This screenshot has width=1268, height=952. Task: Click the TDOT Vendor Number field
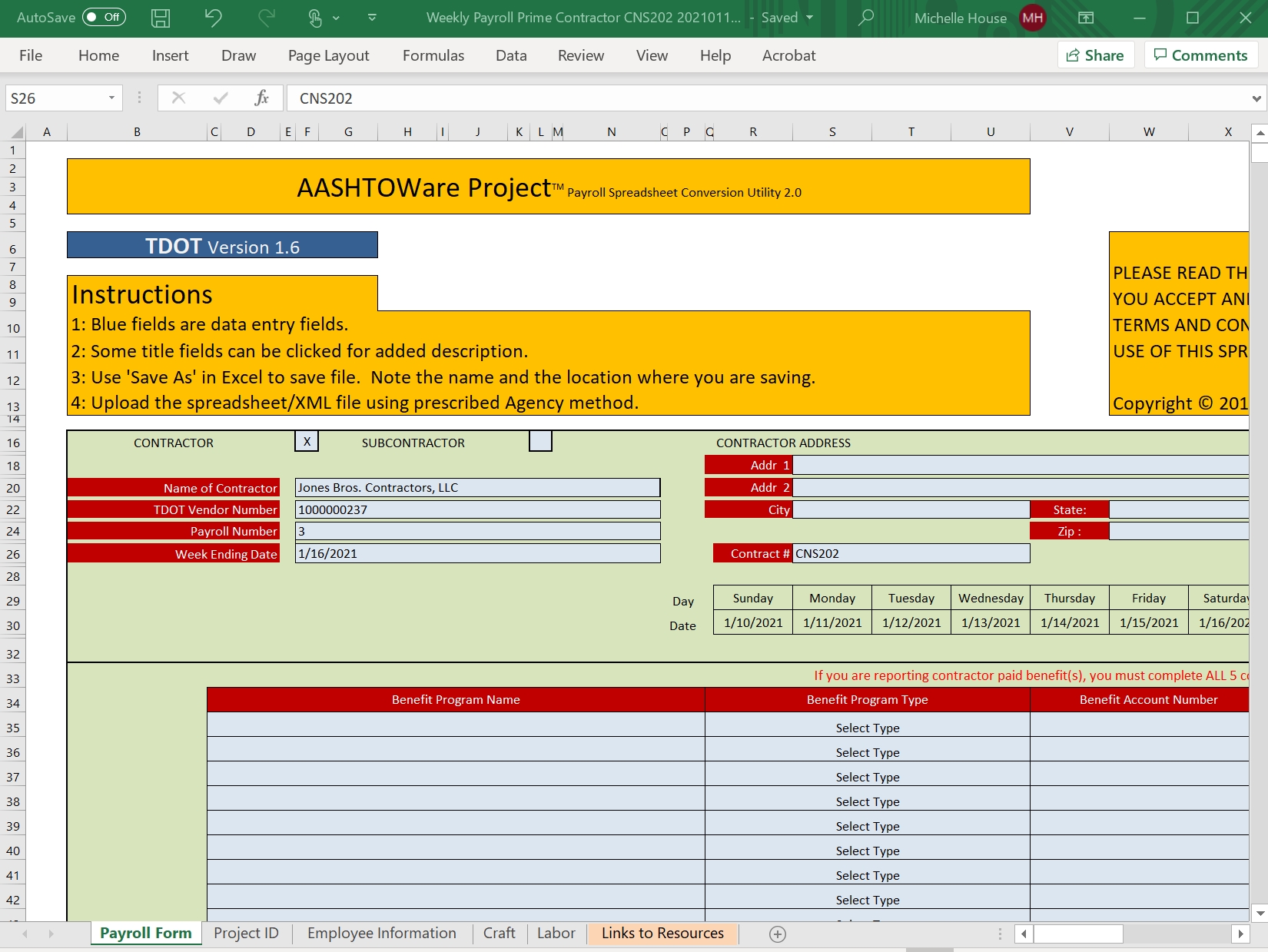pos(477,509)
